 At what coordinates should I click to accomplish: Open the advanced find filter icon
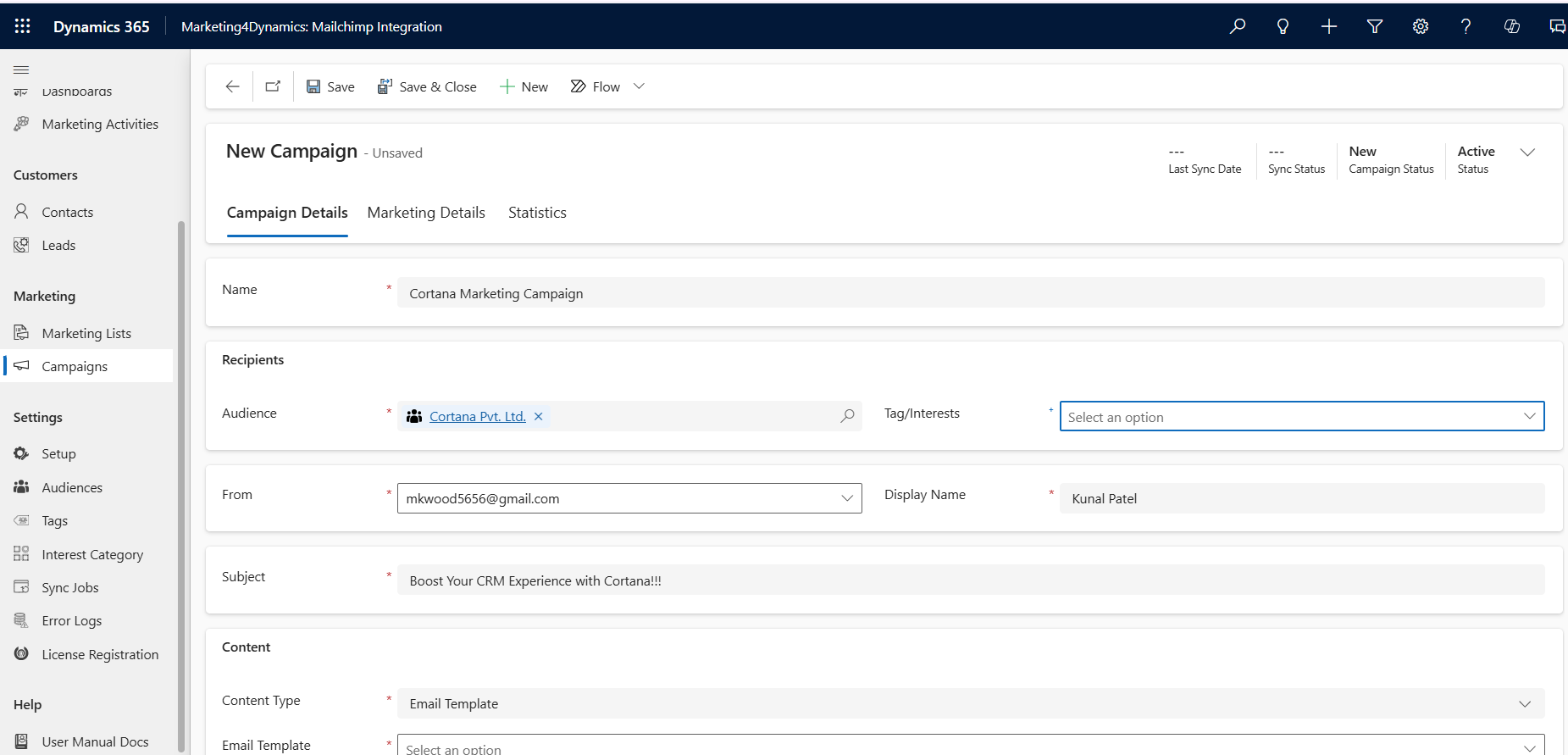1375,26
